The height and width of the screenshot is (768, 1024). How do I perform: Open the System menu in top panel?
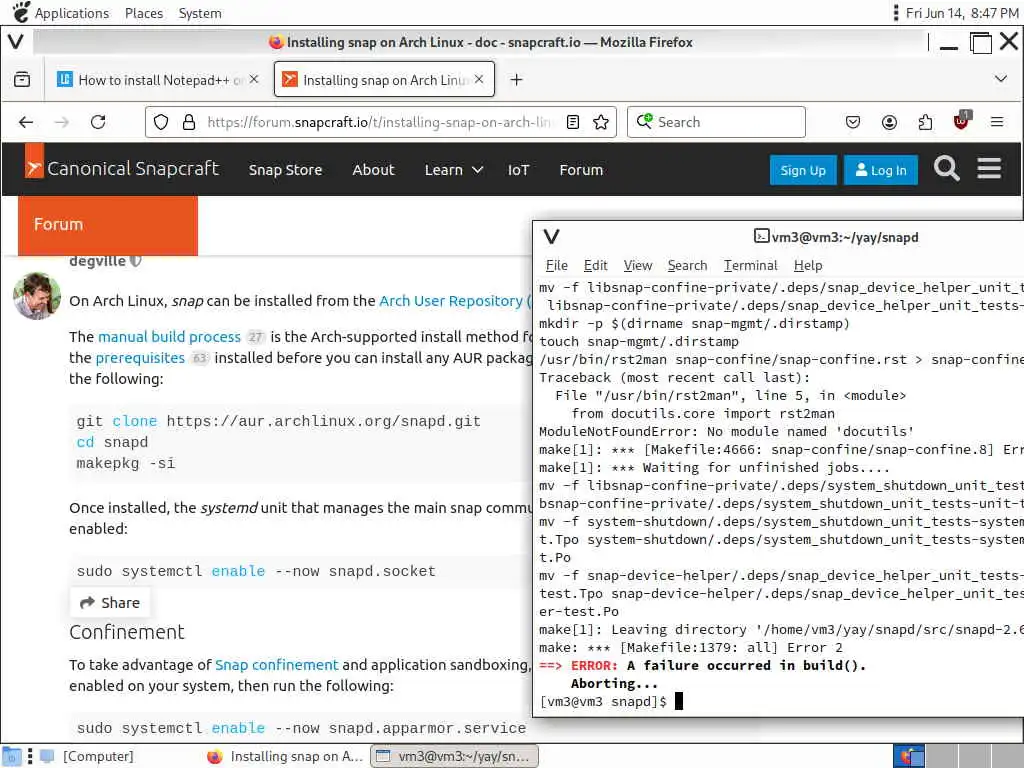[x=200, y=13]
